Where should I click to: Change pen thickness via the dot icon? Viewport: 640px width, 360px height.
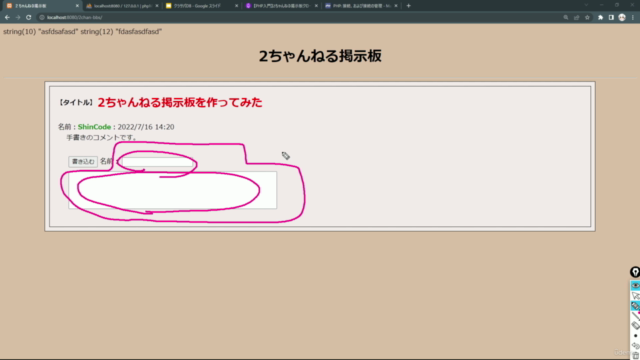pyautogui.click(x=635, y=336)
